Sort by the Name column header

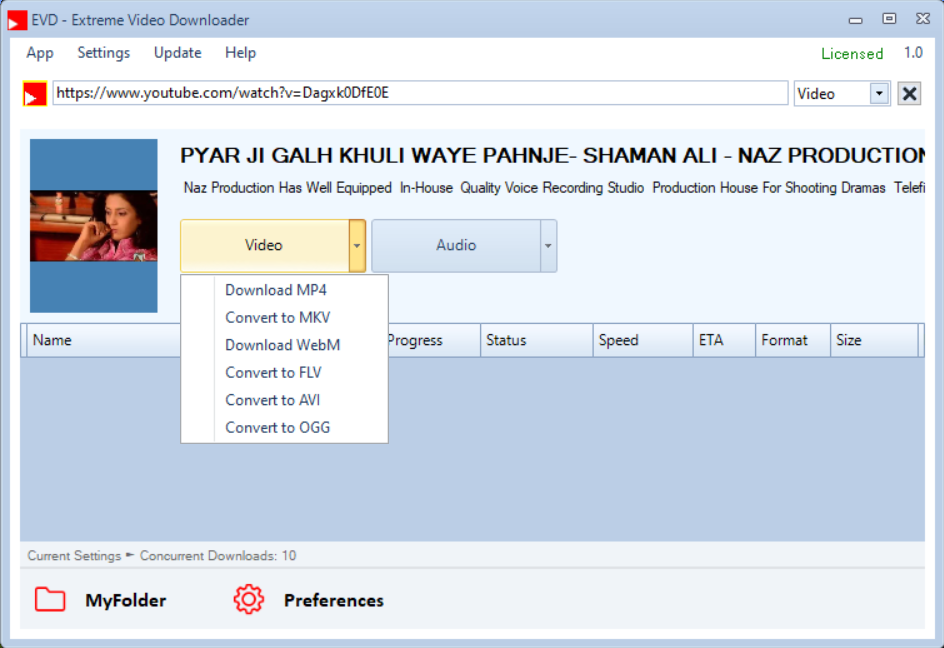pos(104,340)
